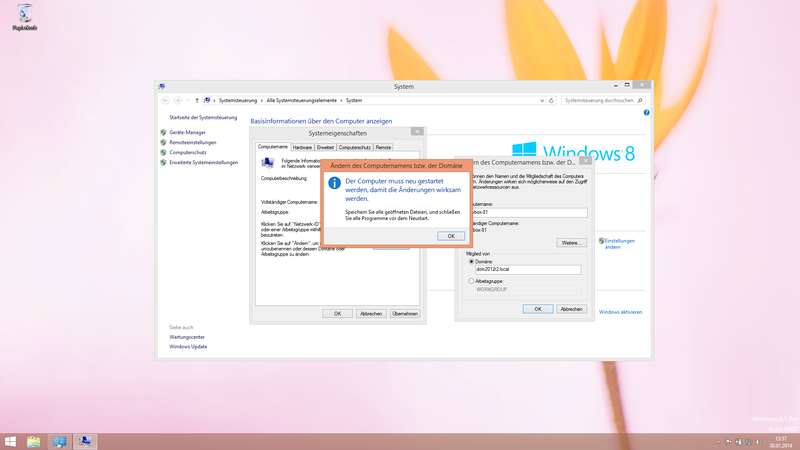Open the help question mark icon in System window

(646, 112)
